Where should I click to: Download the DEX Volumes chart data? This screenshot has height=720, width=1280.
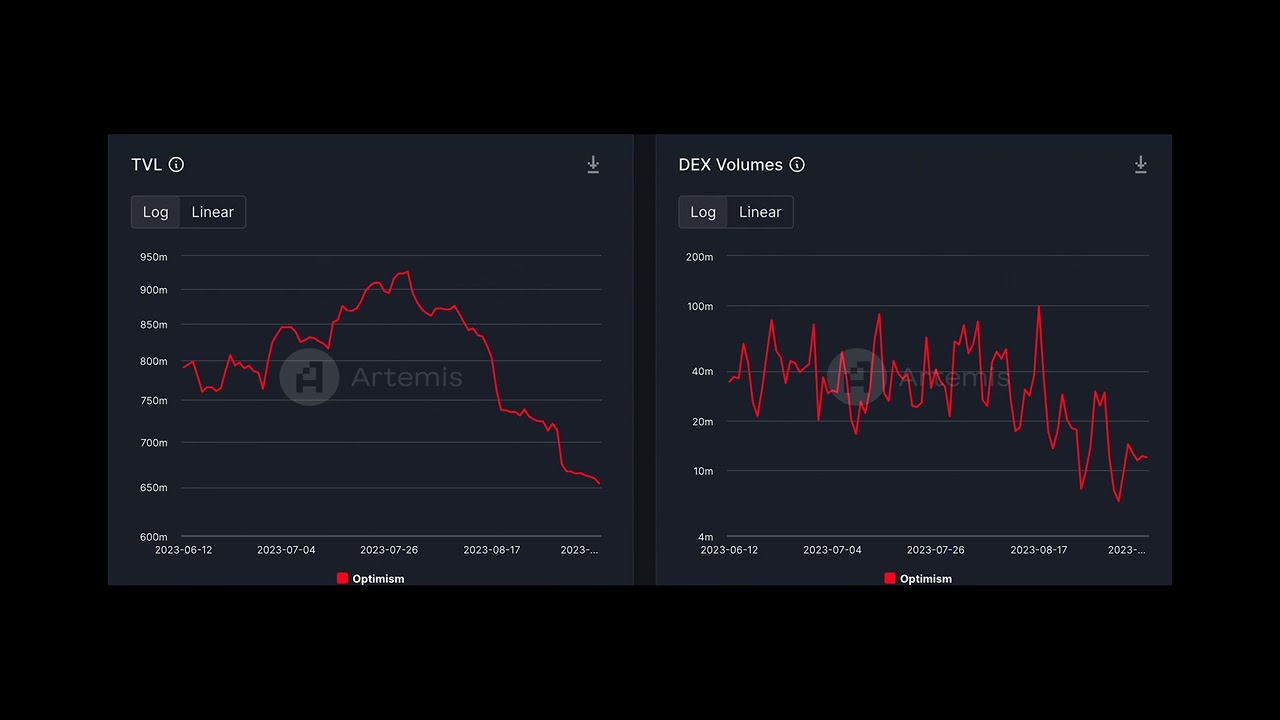click(x=1140, y=165)
